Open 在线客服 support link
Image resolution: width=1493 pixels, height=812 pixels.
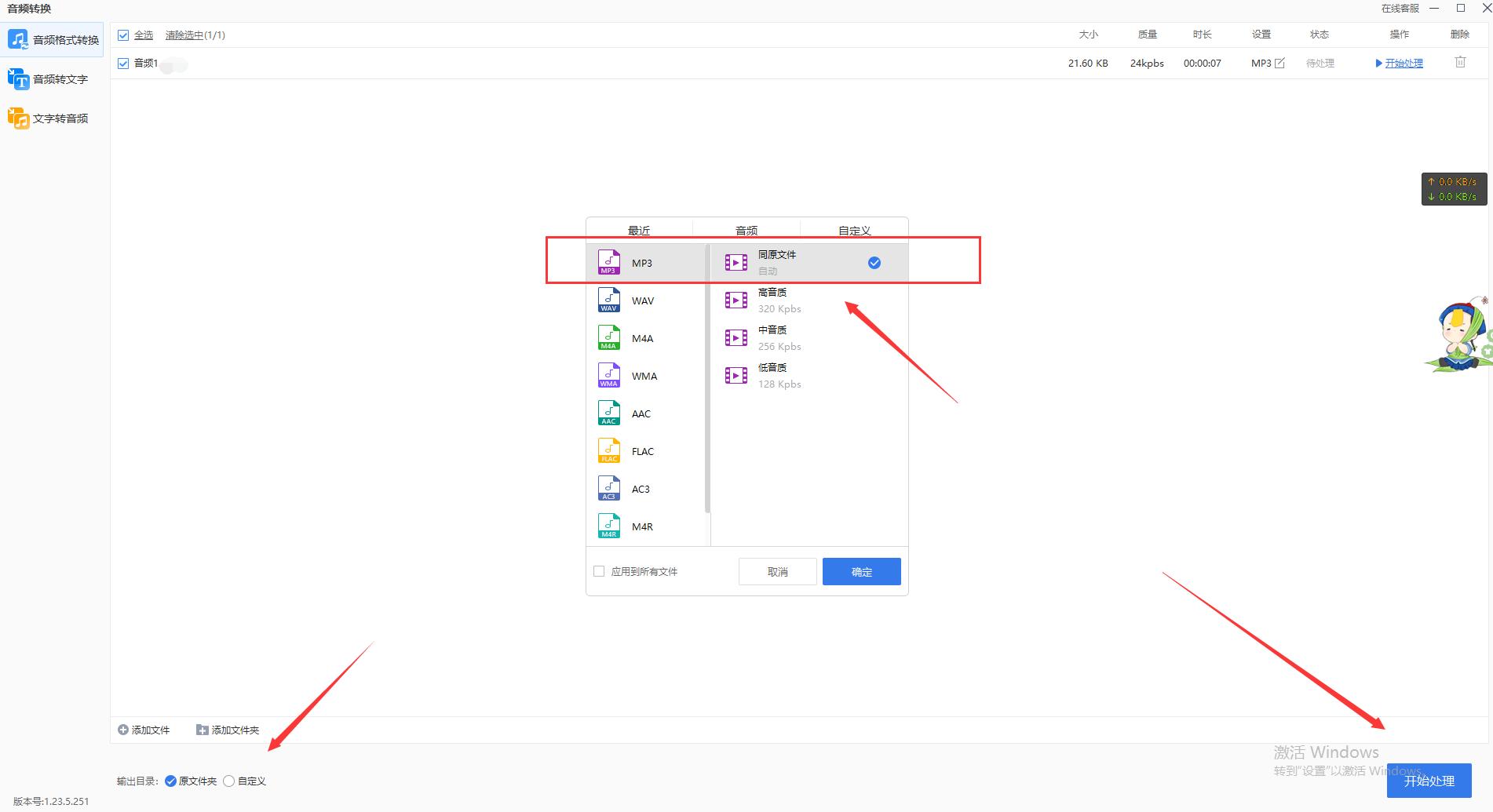(1400, 9)
